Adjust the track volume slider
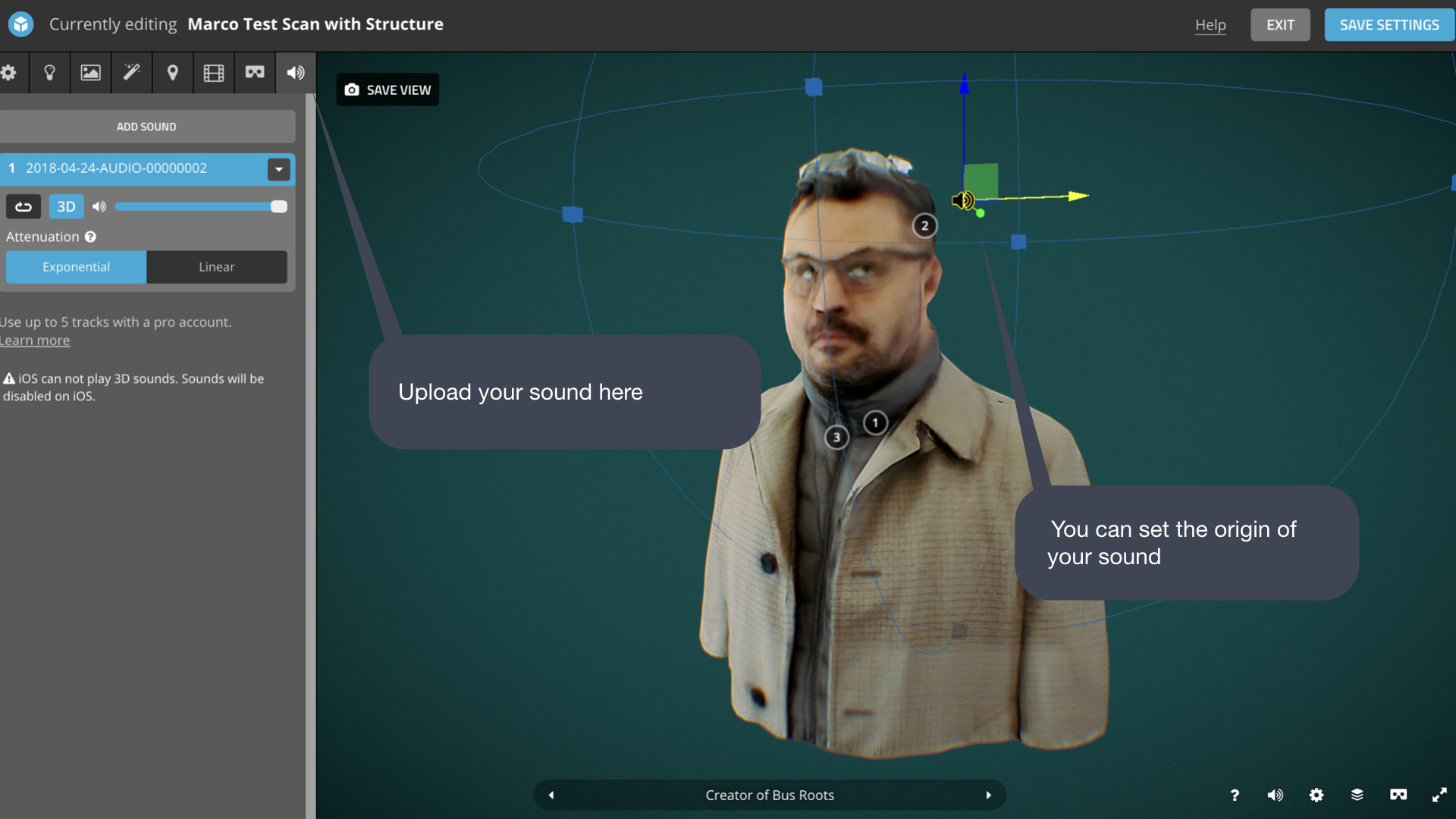 [201, 206]
